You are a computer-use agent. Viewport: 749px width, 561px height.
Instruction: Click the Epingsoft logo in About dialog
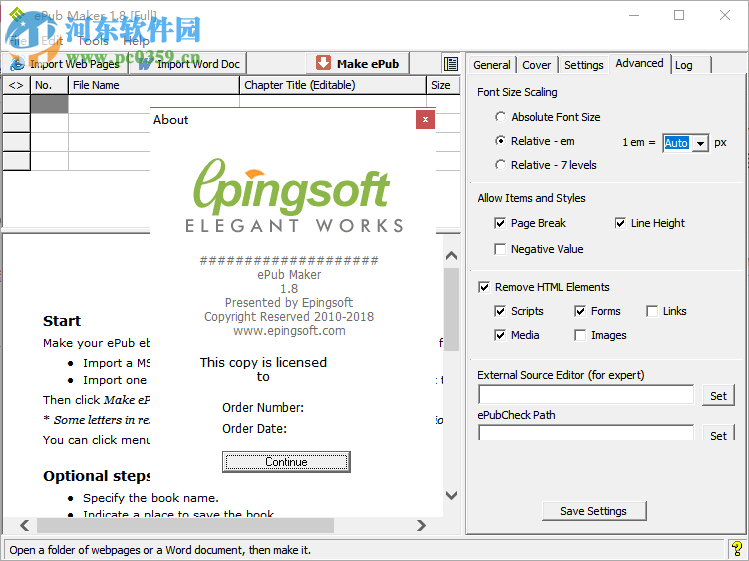point(292,195)
